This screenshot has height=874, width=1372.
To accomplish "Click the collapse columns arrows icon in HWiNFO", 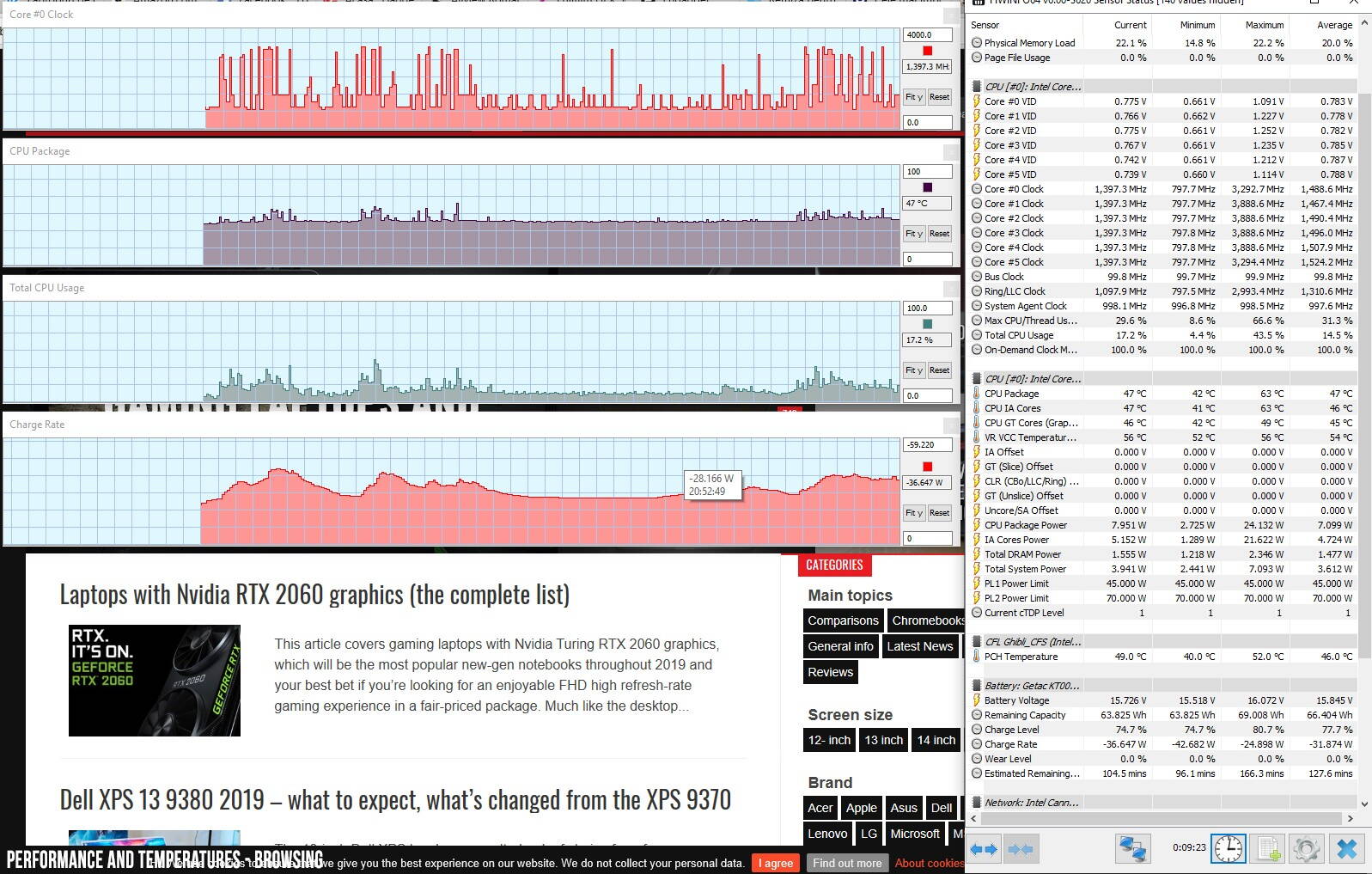I will [1020, 849].
